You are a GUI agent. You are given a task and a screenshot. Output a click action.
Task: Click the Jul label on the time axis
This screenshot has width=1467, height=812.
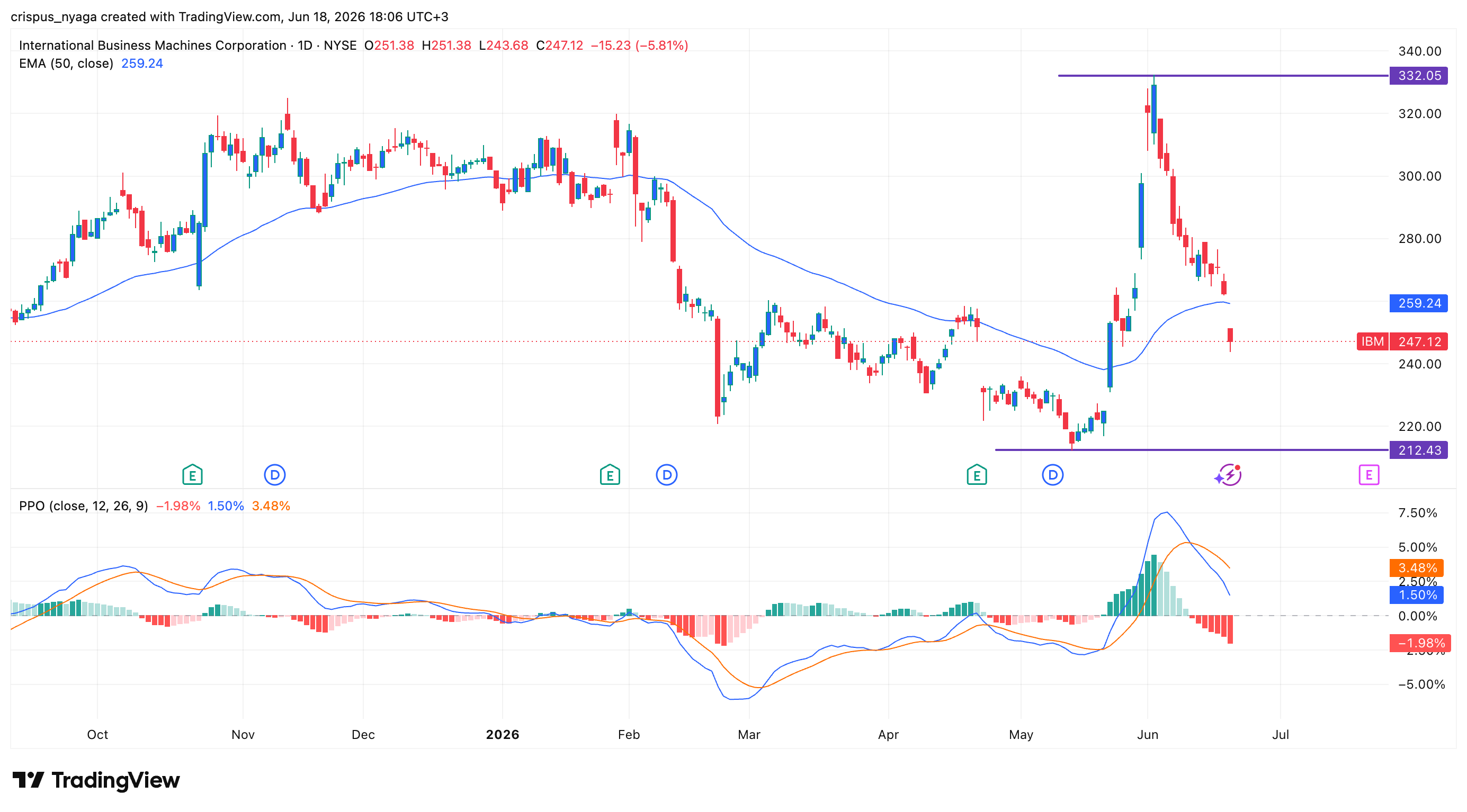coord(1280,735)
